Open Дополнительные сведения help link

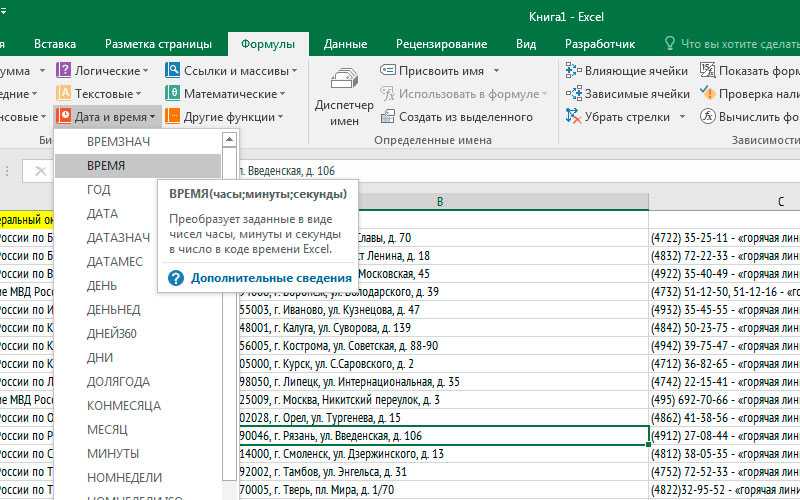coord(271,278)
